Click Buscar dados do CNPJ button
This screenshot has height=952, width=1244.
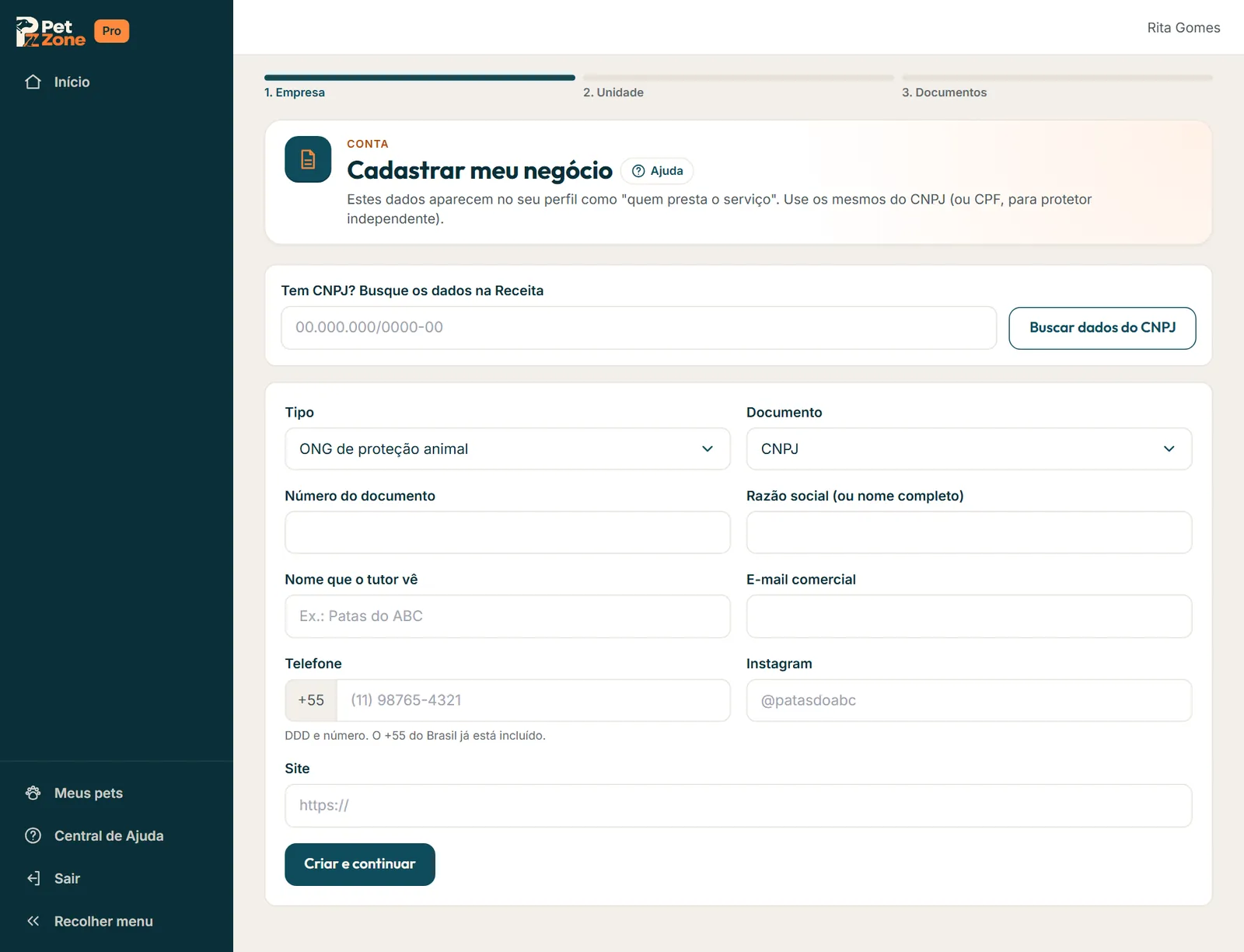click(x=1102, y=328)
